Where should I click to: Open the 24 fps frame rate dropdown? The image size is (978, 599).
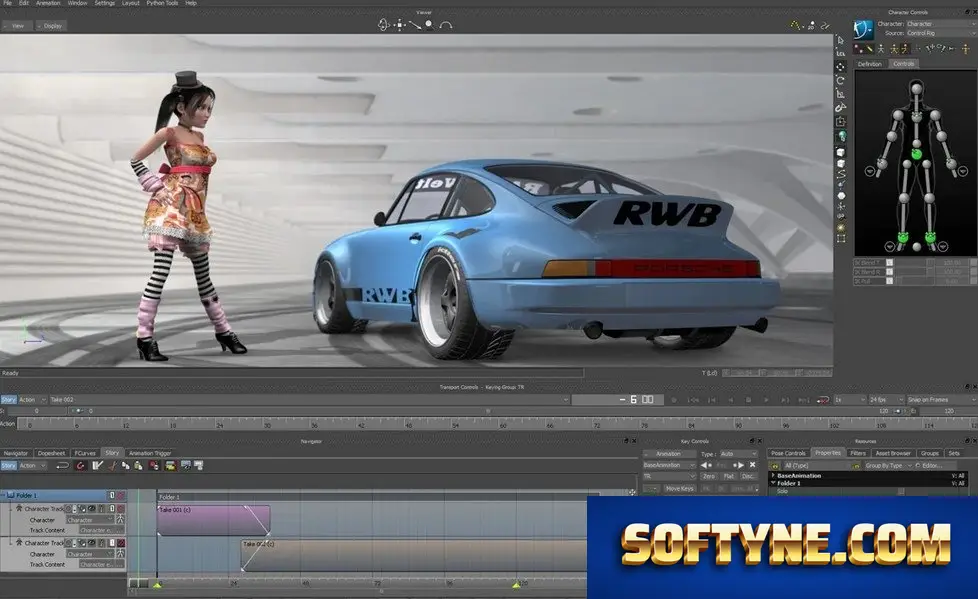click(886, 400)
